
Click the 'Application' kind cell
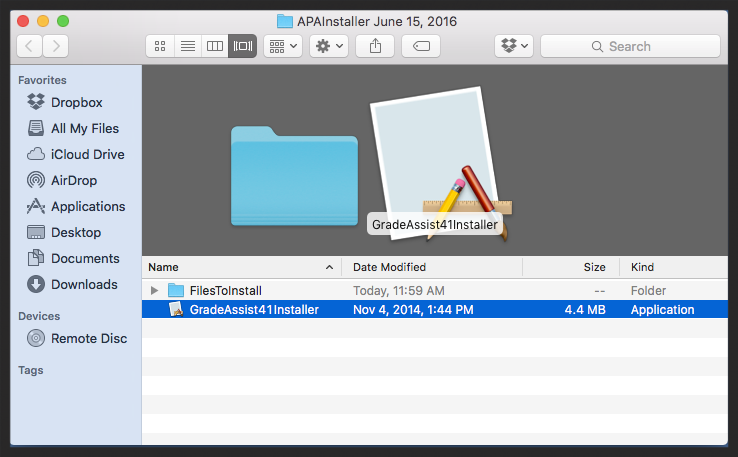(x=662, y=309)
